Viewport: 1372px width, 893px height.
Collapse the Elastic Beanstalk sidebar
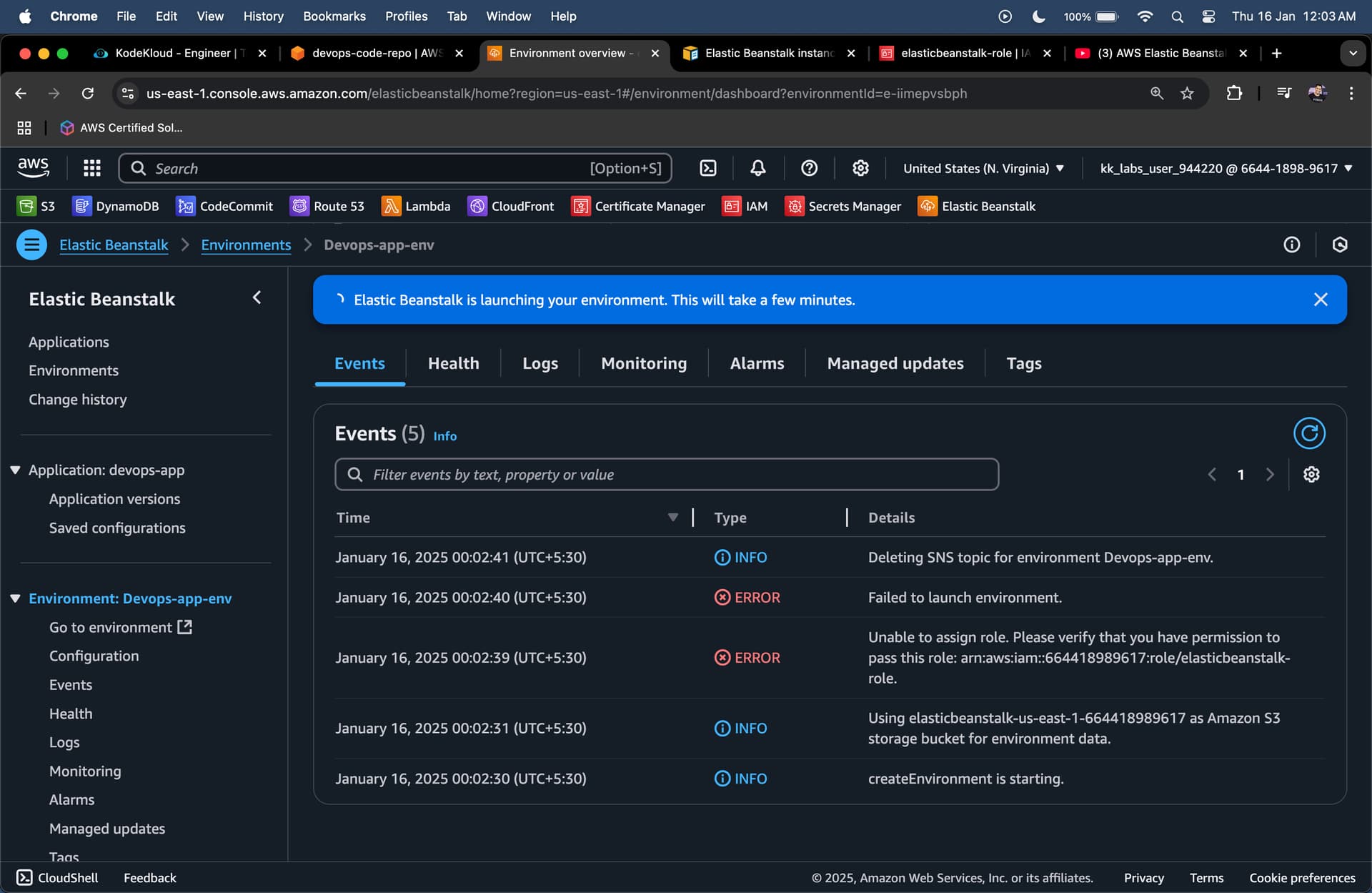(x=257, y=298)
